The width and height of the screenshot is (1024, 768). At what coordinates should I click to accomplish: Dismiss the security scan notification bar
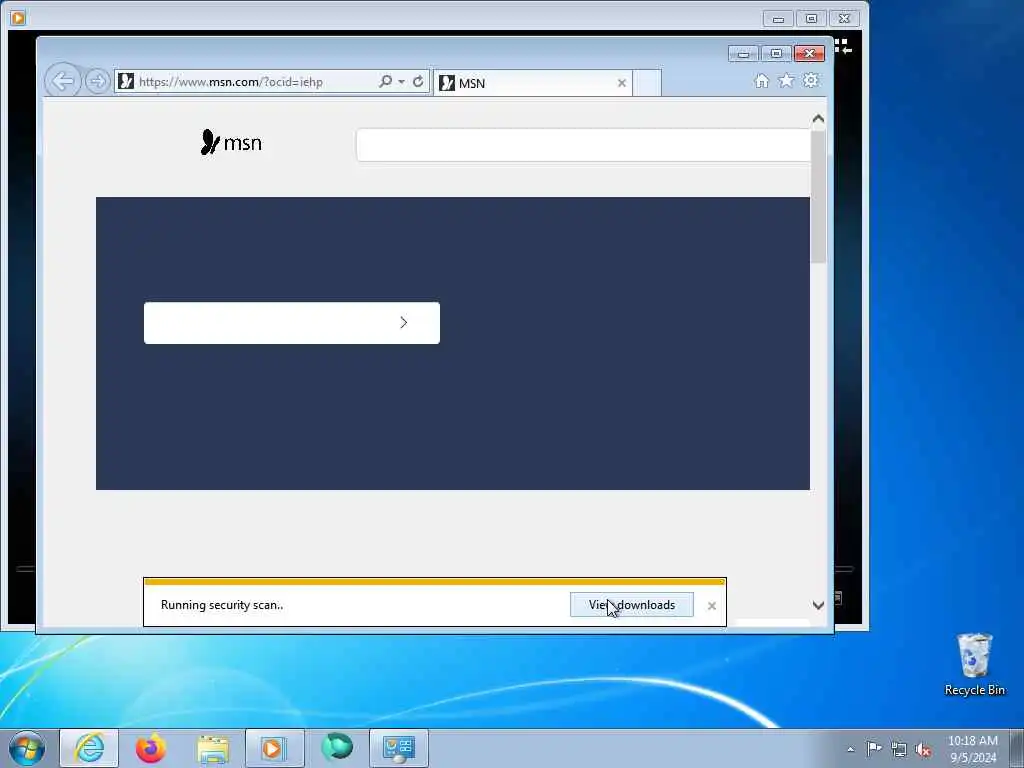(x=712, y=606)
